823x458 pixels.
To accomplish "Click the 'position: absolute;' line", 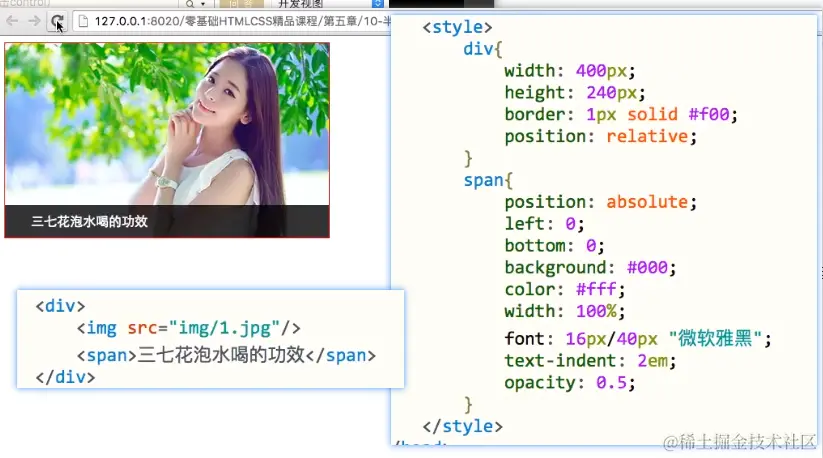I will click(600, 203).
